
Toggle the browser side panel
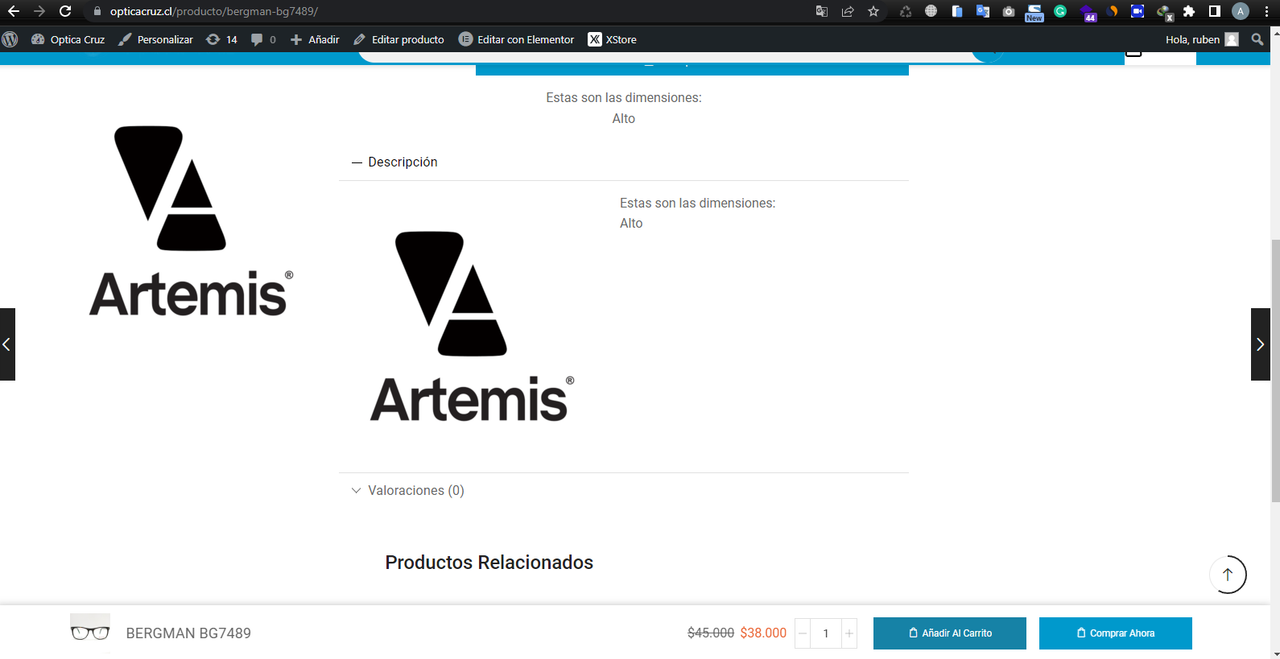pyautogui.click(x=1214, y=12)
